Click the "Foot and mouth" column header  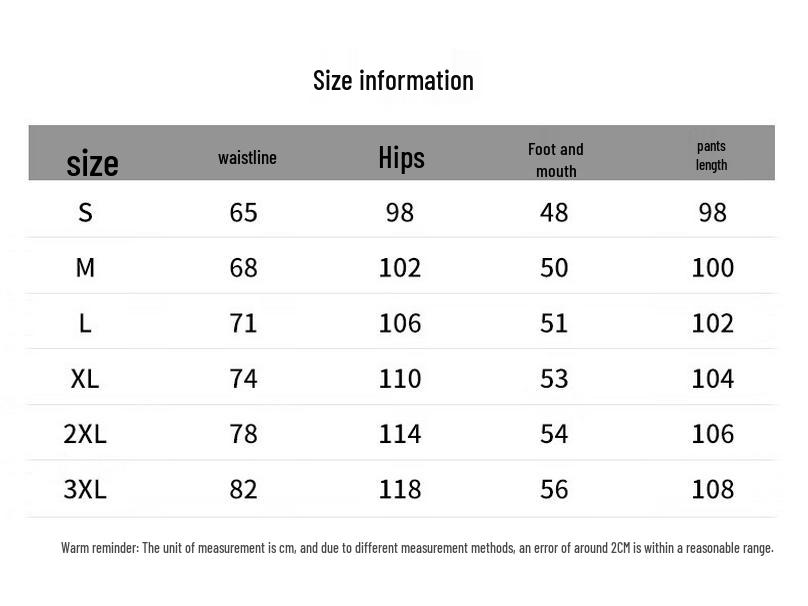coord(556,160)
